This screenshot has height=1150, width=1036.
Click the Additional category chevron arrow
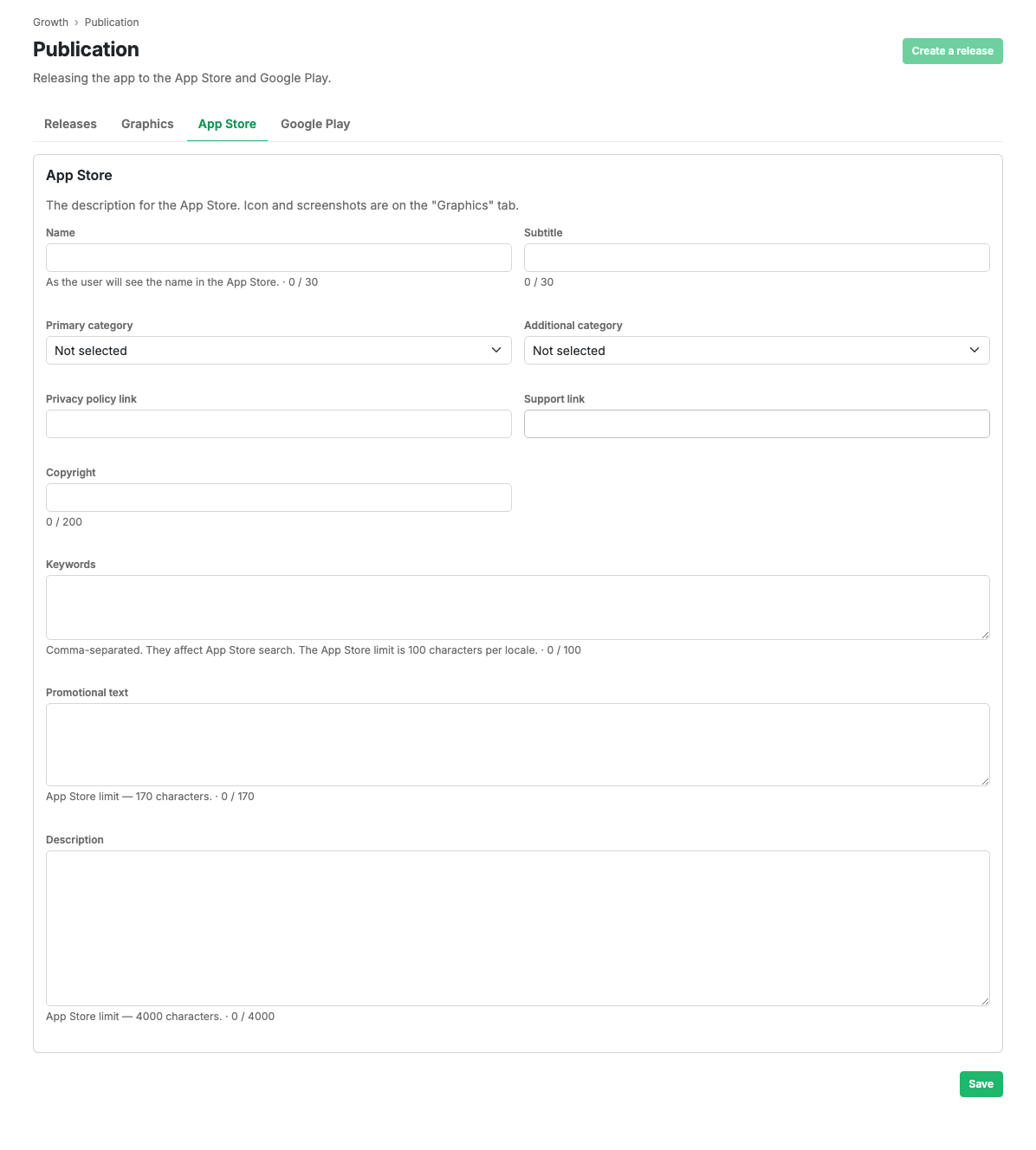pyautogui.click(x=974, y=350)
